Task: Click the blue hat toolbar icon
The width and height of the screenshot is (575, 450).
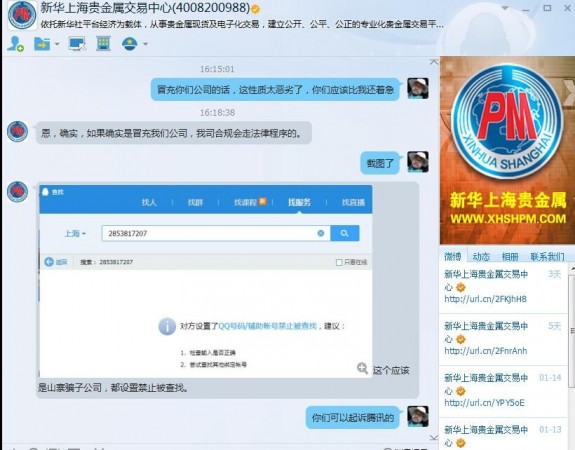Action: coord(129,44)
